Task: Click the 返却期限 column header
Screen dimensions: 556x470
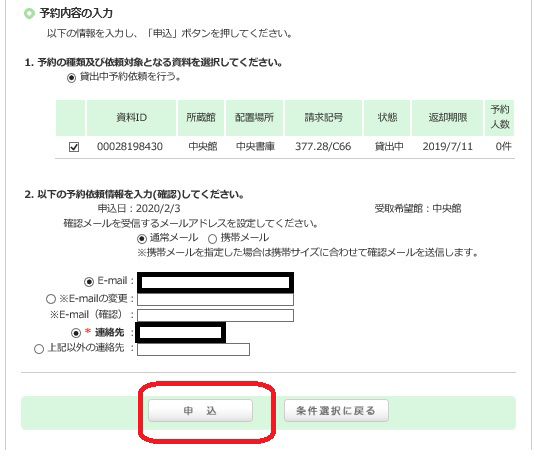Action: coord(447,118)
